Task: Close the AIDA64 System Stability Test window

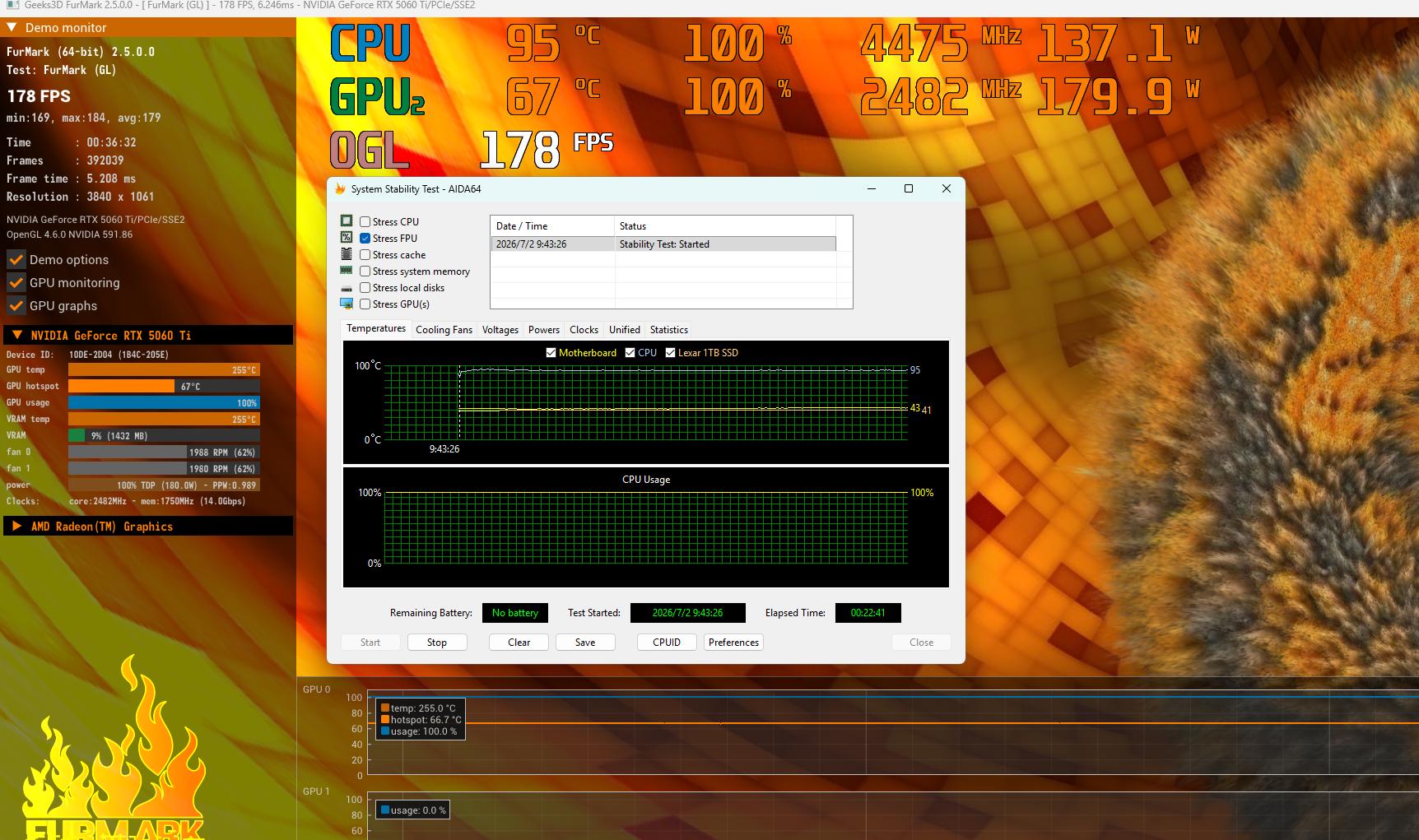Action: coord(947,188)
